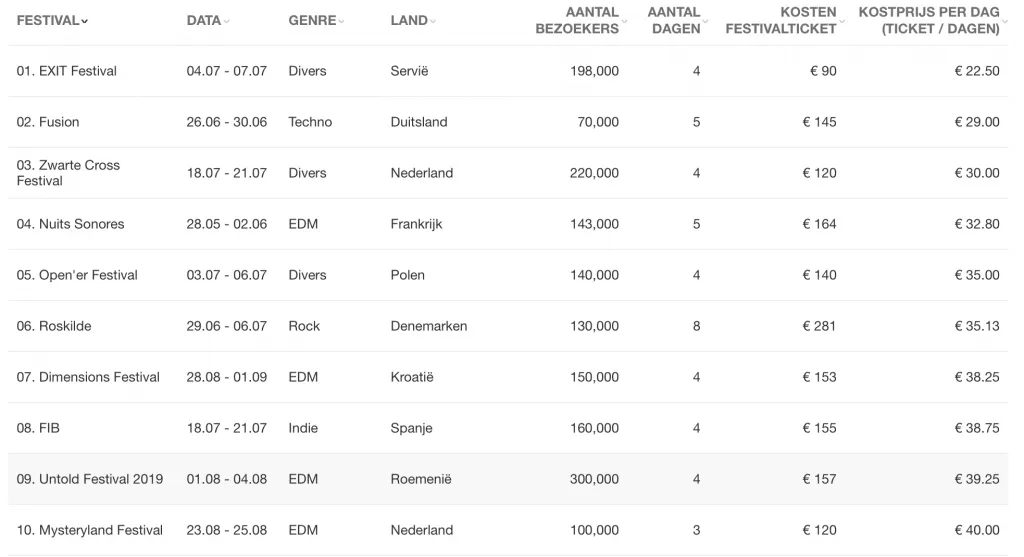This screenshot has width=1024, height=557.
Task: Select the 06. Roskilde row
Action: [507, 326]
